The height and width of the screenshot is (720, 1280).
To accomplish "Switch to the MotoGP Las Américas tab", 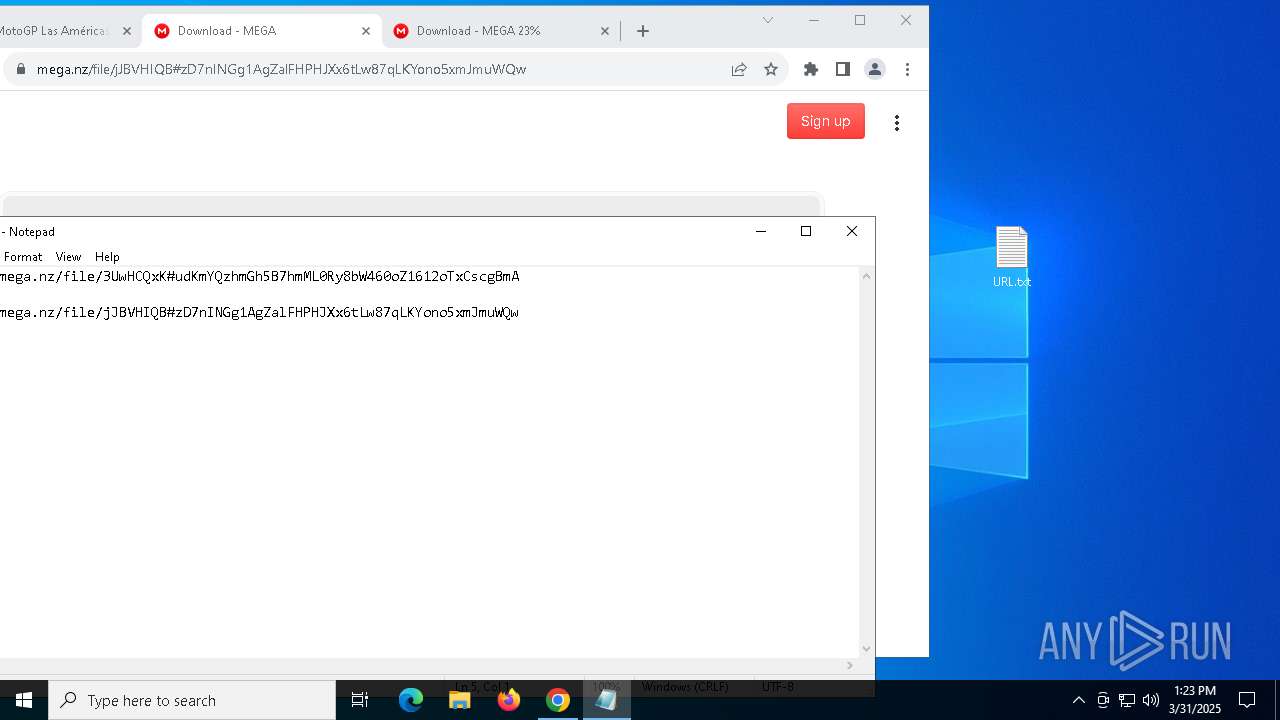I will [x=55, y=31].
